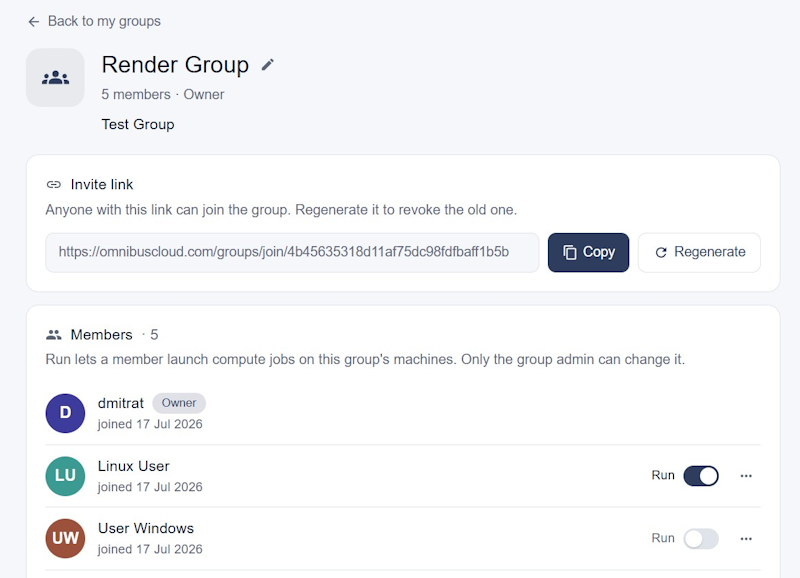Open more options for User Windows
800x578 pixels.
tap(746, 539)
